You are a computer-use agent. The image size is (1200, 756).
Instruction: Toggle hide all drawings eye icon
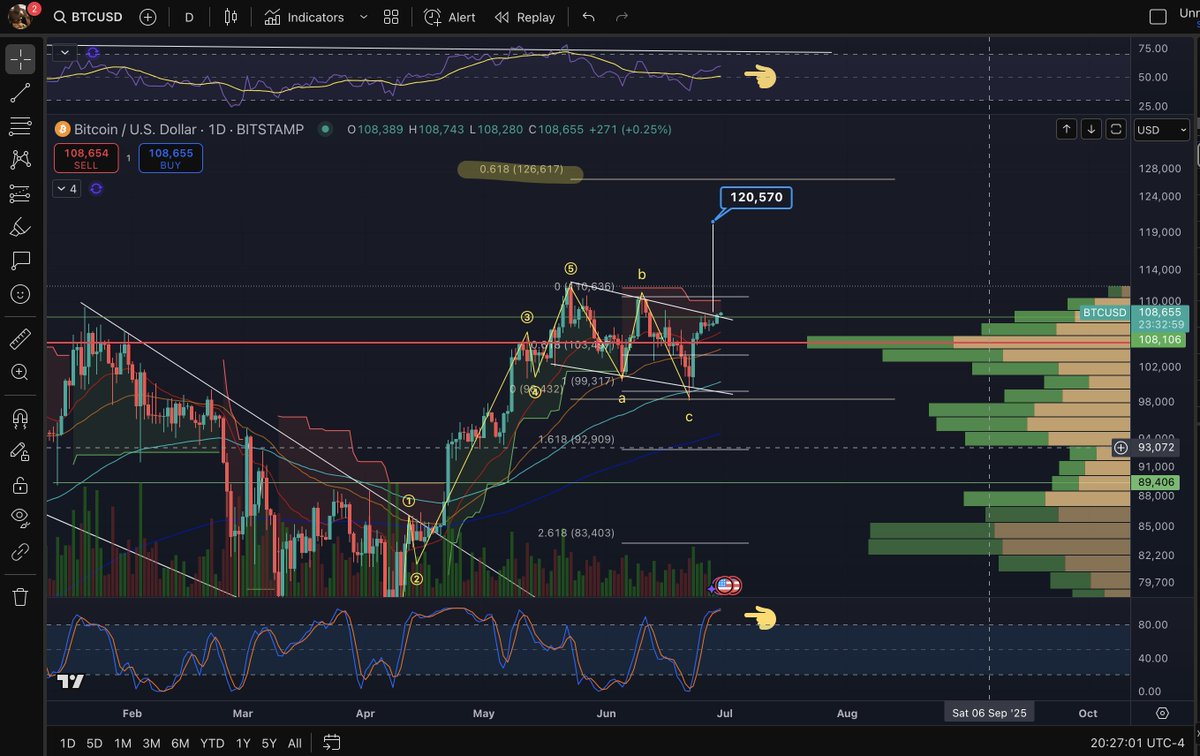pyautogui.click(x=20, y=518)
